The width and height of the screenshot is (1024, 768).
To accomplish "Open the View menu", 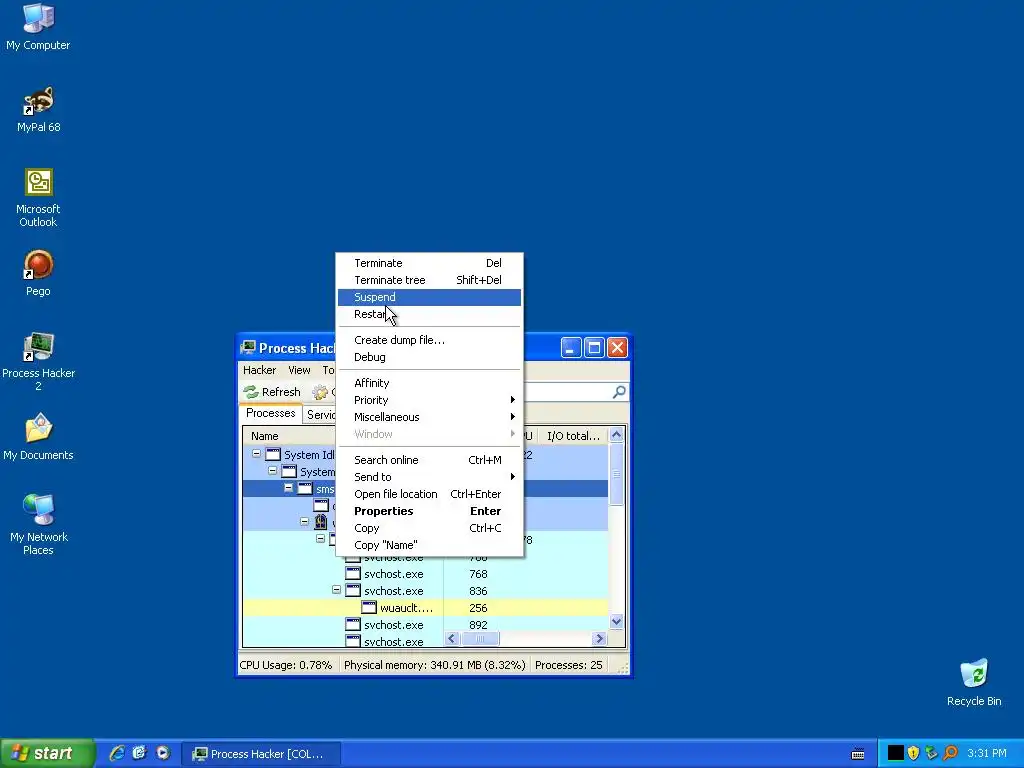I will [x=299, y=370].
